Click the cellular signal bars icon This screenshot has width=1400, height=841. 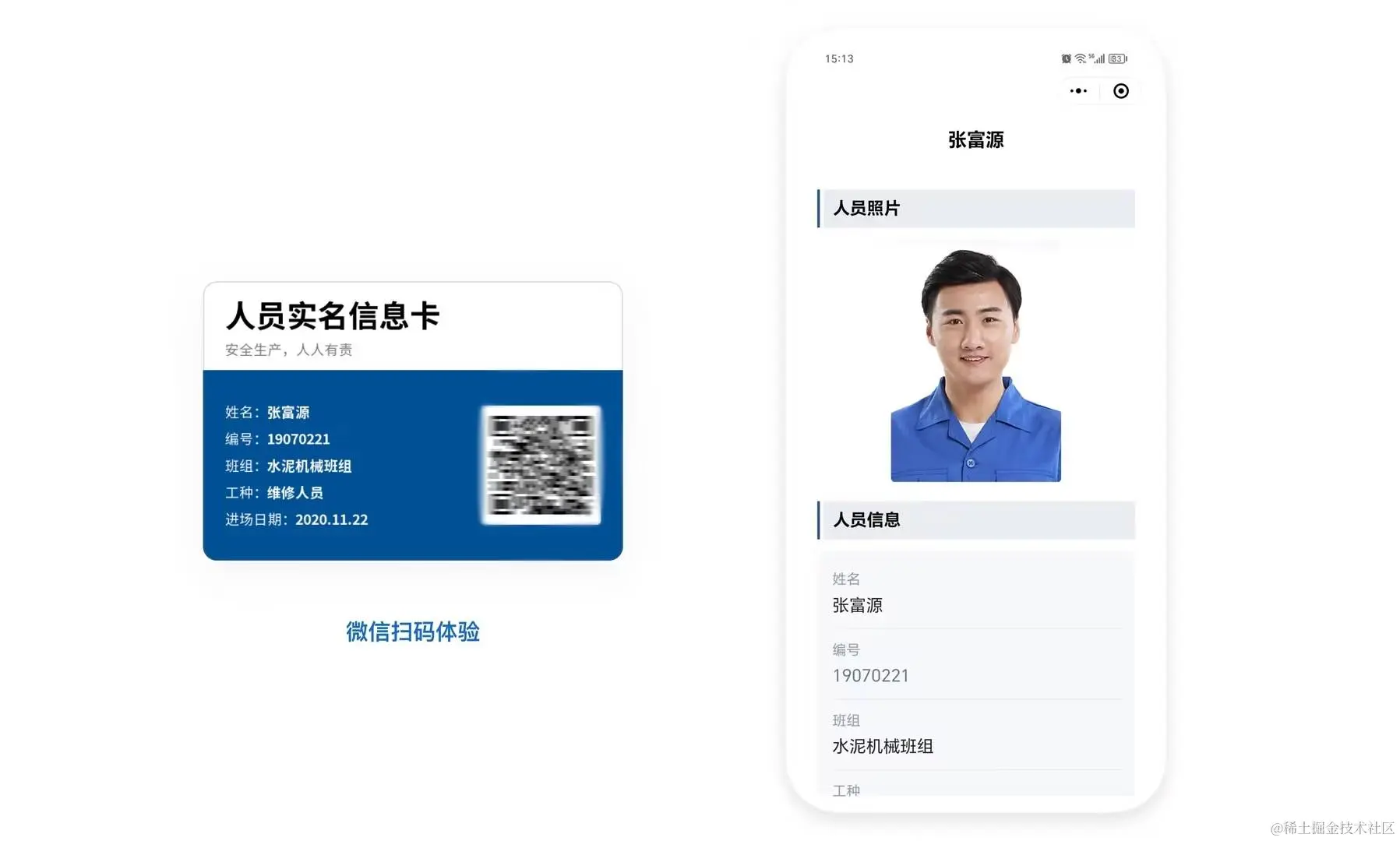coord(1098,58)
